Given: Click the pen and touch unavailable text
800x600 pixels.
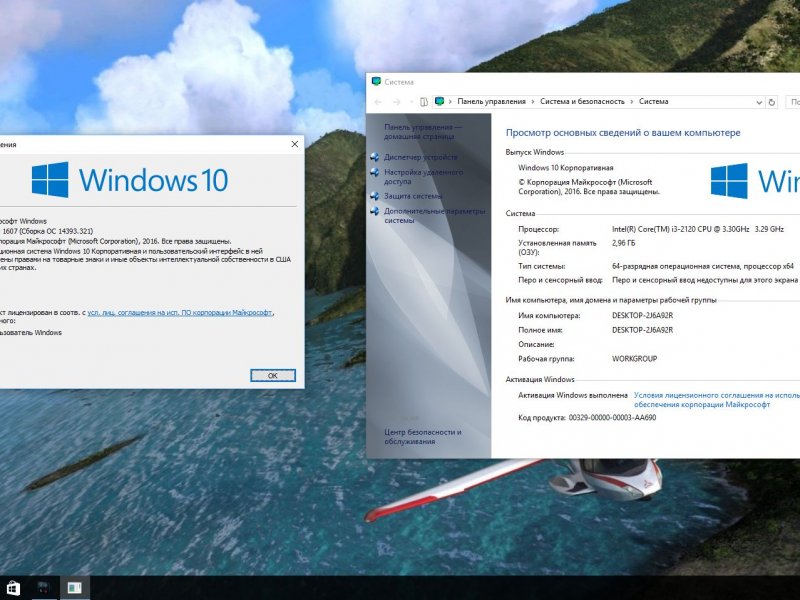Looking at the screenshot, I should pos(705,280).
